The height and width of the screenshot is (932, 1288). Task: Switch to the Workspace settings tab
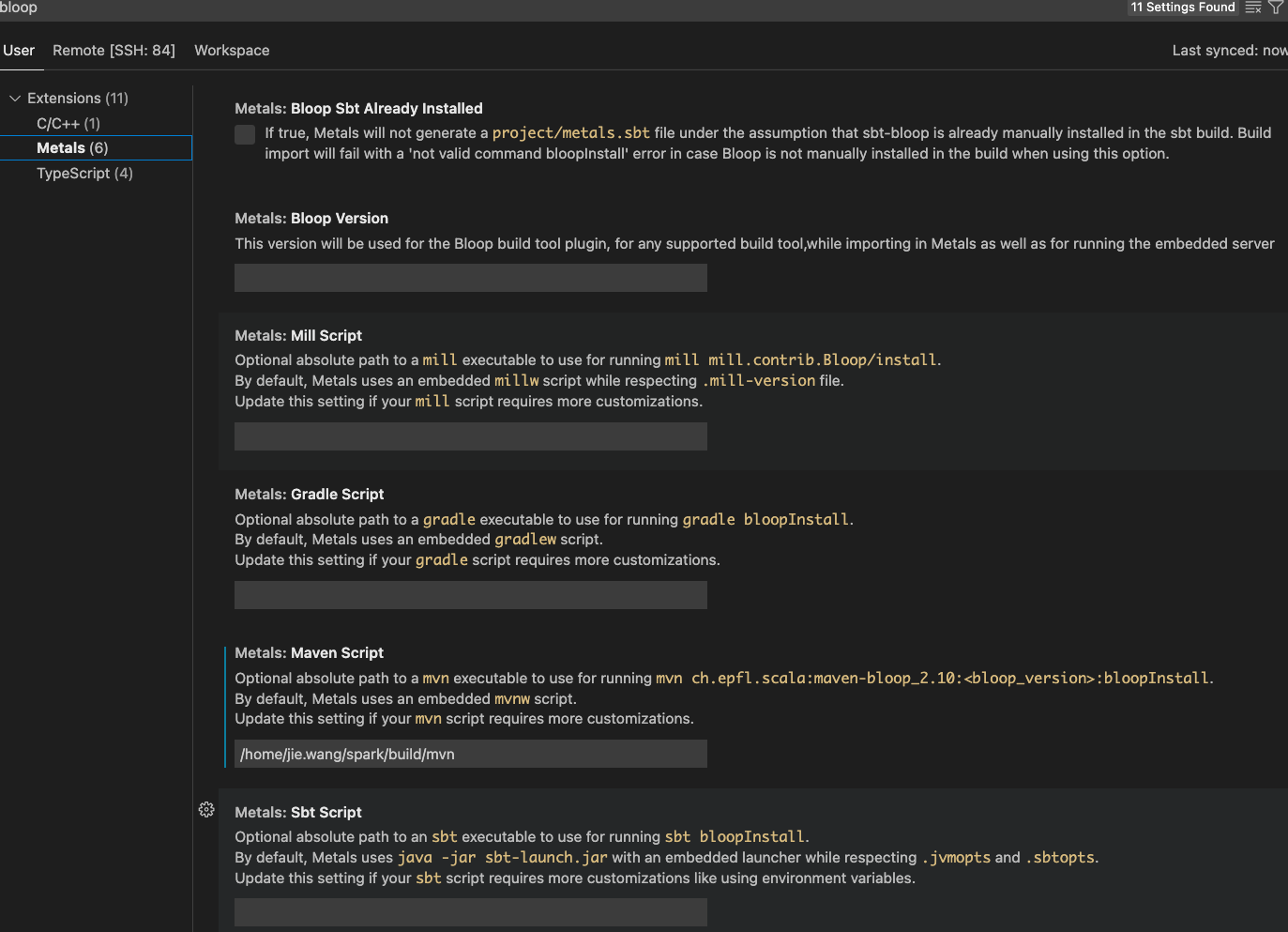click(x=232, y=51)
